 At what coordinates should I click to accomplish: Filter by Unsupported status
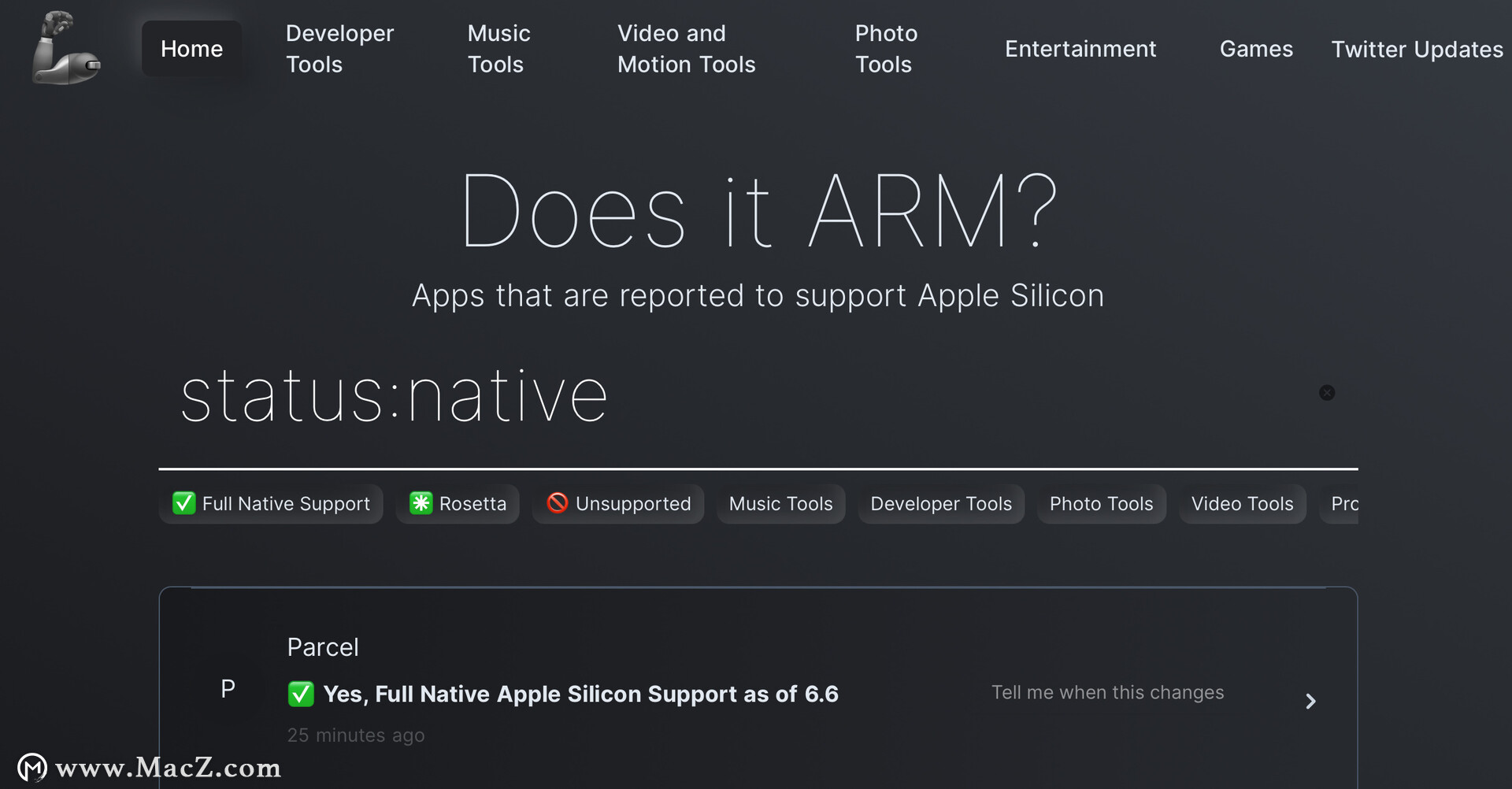tap(618, 504)
